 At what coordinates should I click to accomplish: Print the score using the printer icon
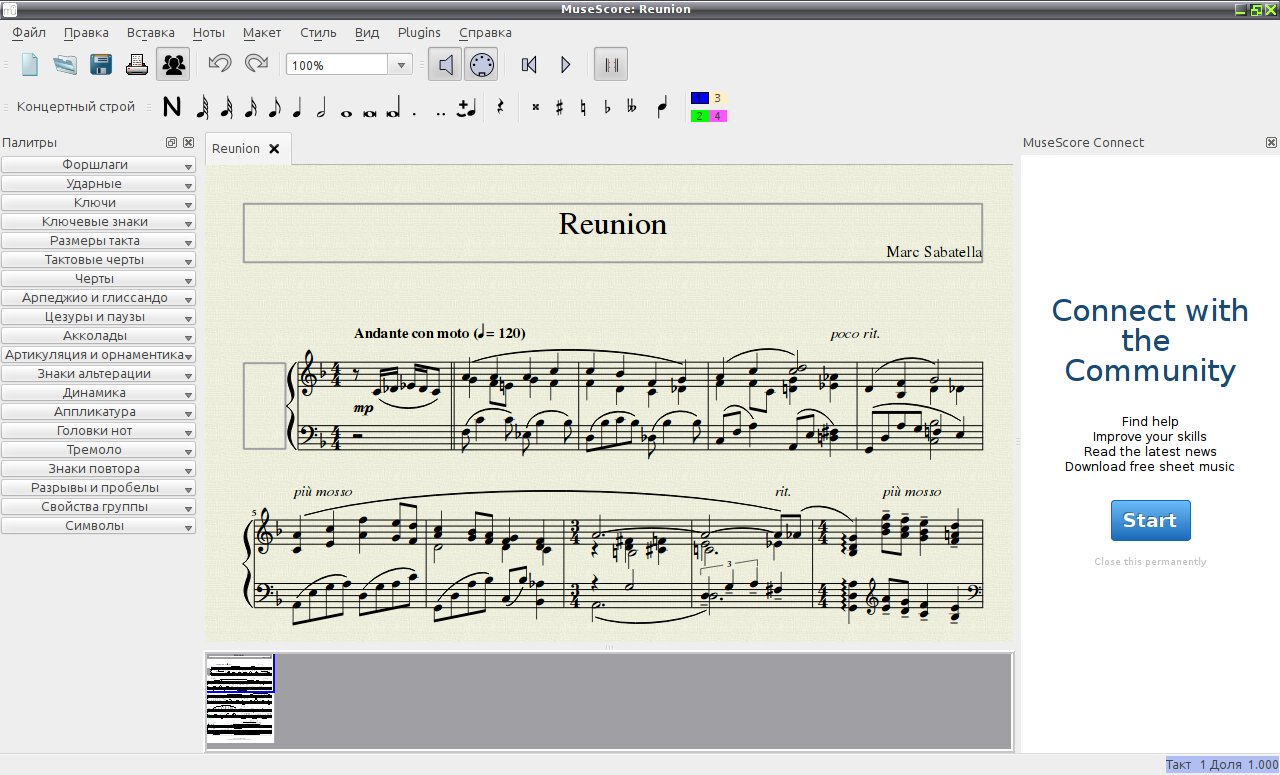click(x=137, y=65)
